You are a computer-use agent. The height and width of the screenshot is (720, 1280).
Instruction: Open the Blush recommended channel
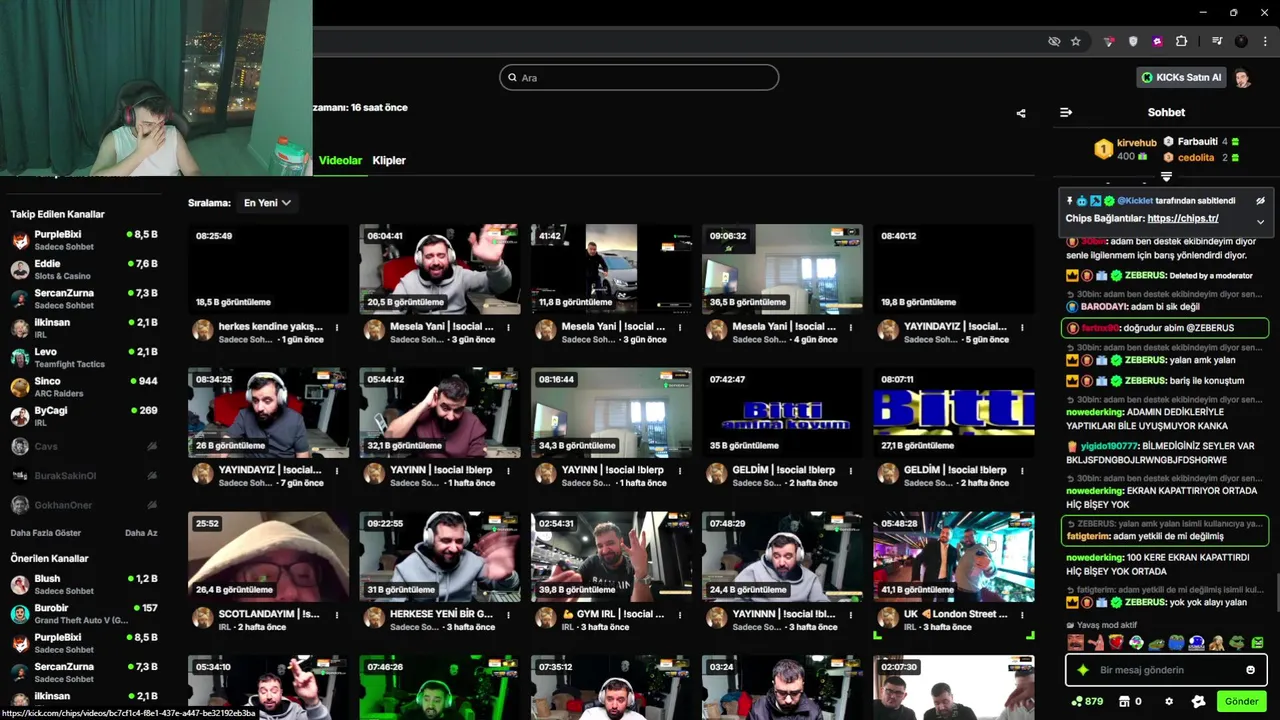point(84,585)
